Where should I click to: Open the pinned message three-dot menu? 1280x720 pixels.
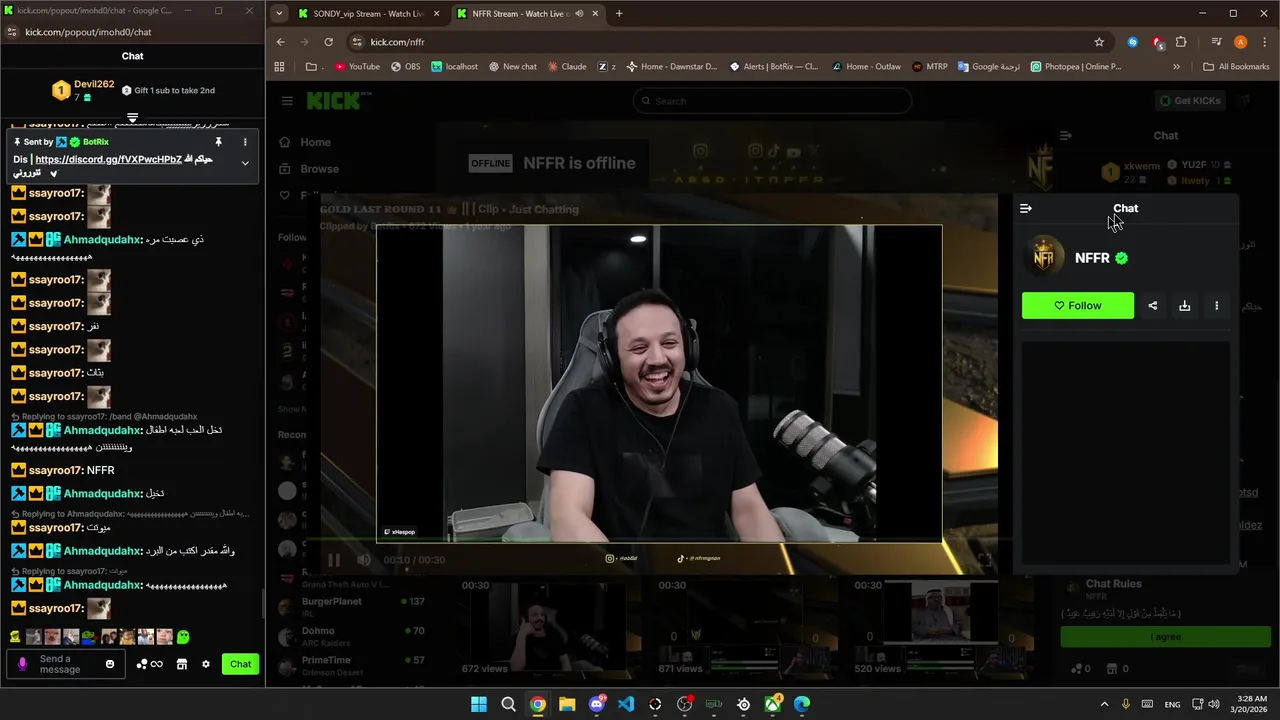[245, 142]
